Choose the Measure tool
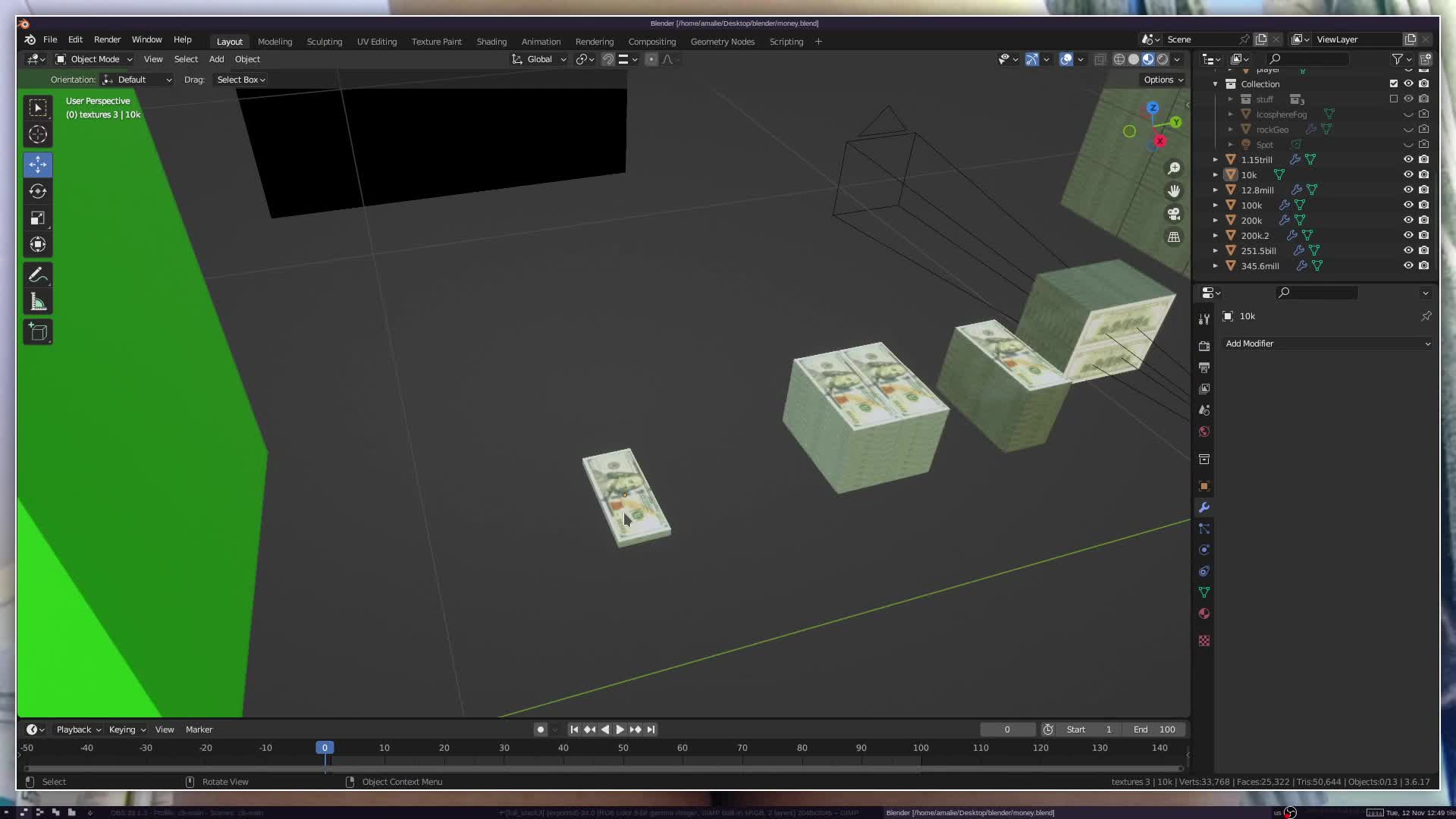Viewport: 1456px width, 819px height. (x=38, y=303)
